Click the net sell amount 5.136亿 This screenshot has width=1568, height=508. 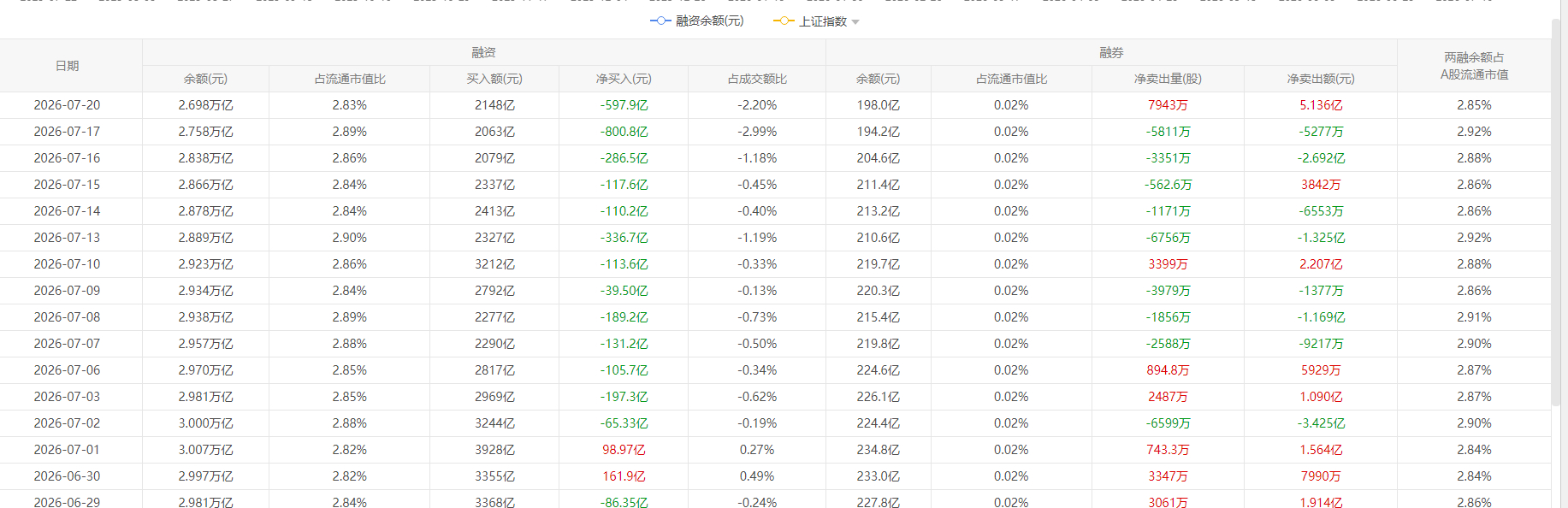(1321, 105)
